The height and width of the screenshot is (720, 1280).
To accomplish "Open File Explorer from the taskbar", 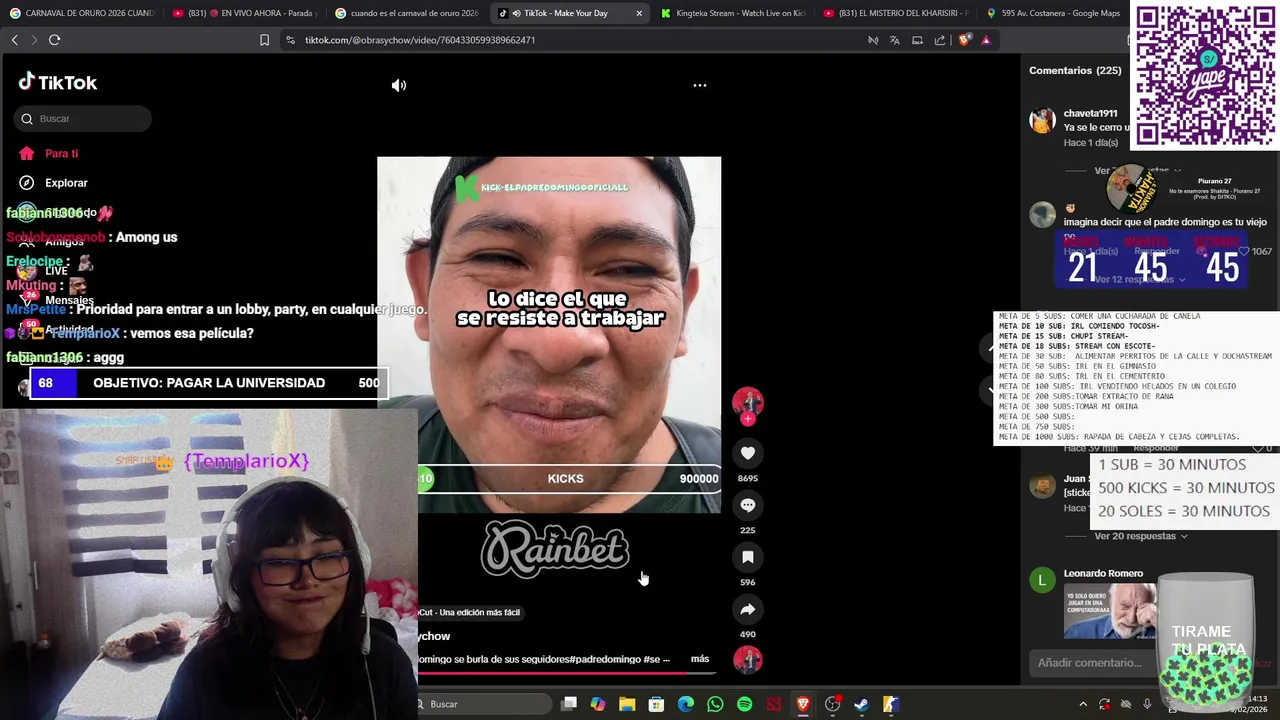I will 627,704.
